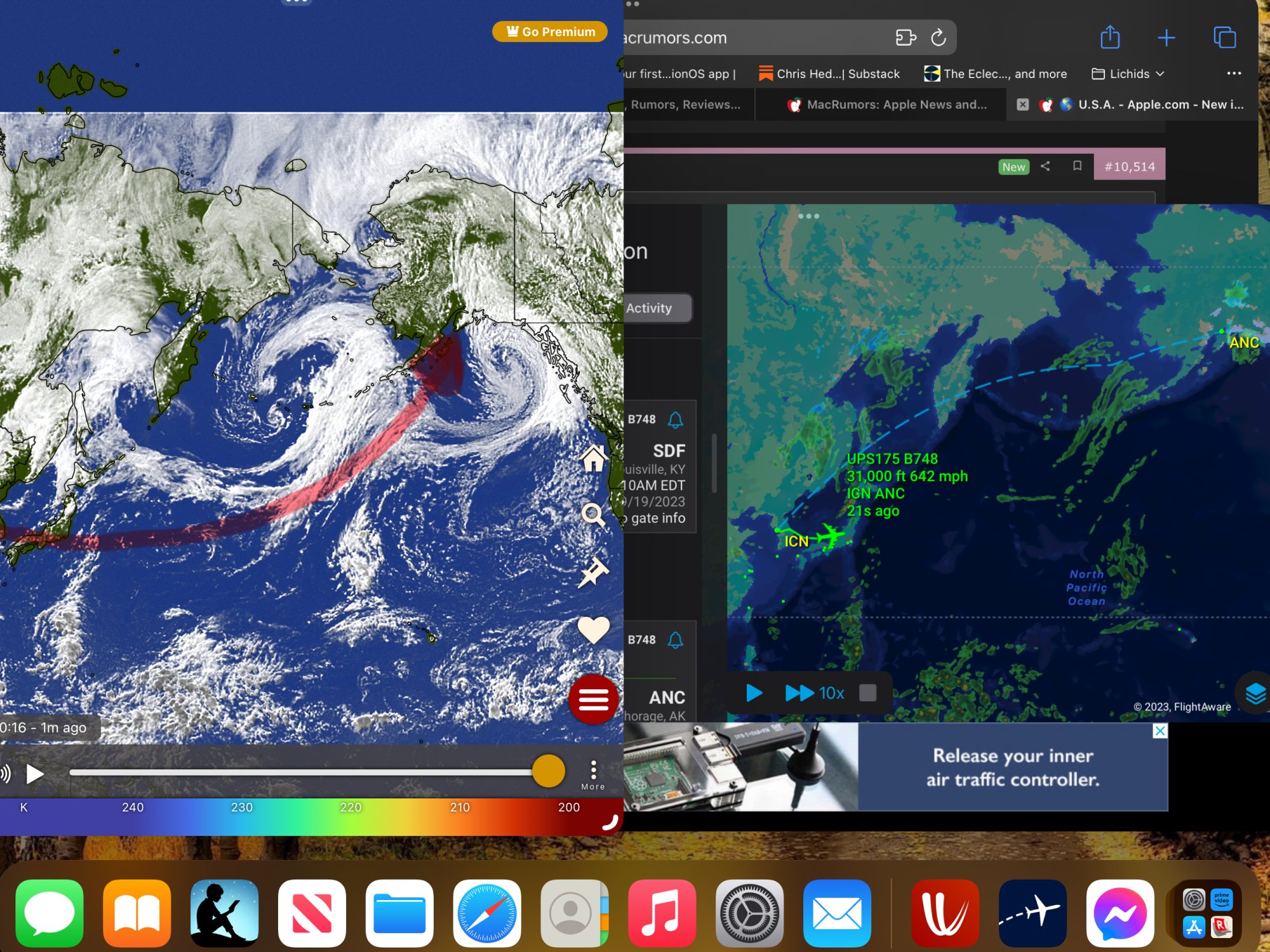Play the satellite animation loop
Screen dimensions: 1270x952
click(35, 774)
